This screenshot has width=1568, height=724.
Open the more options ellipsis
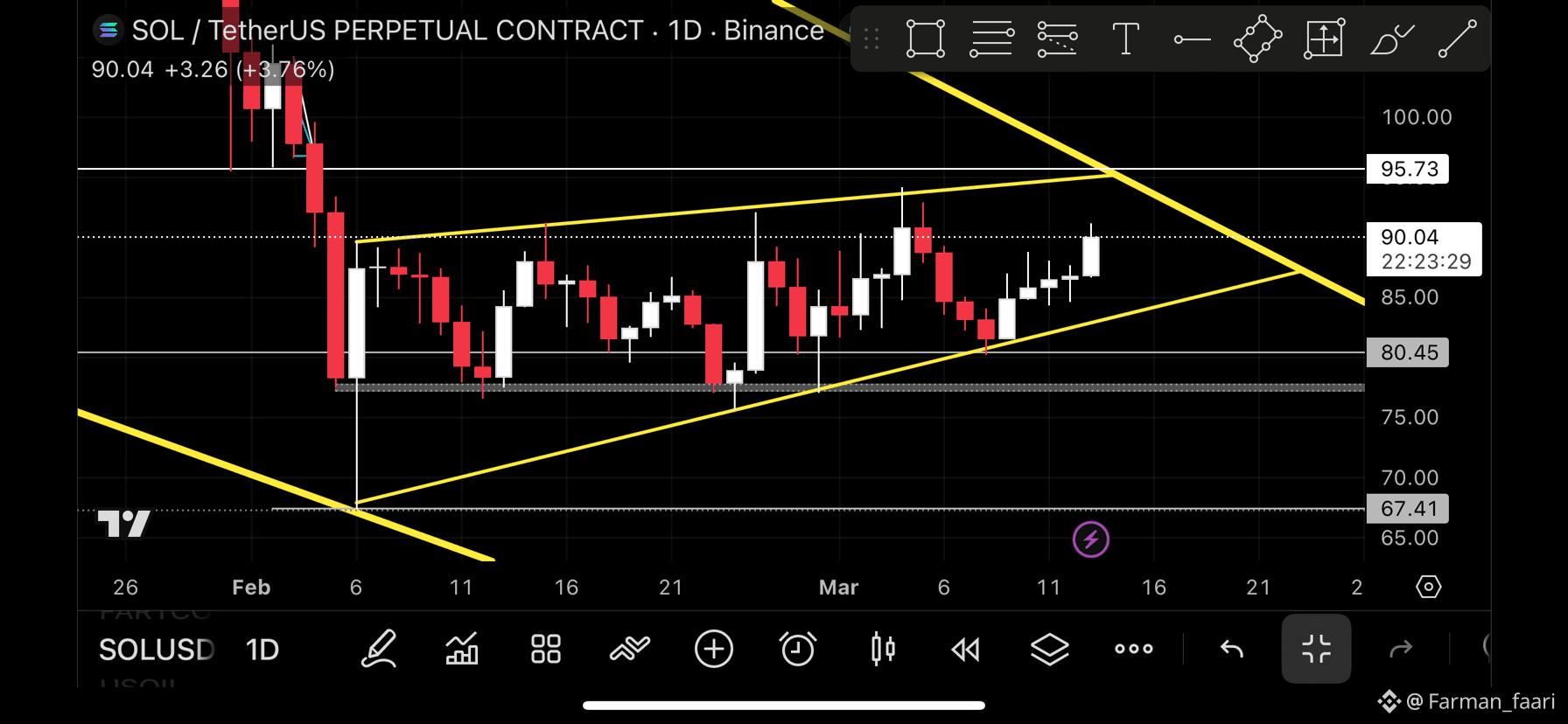pos(1134,649)
